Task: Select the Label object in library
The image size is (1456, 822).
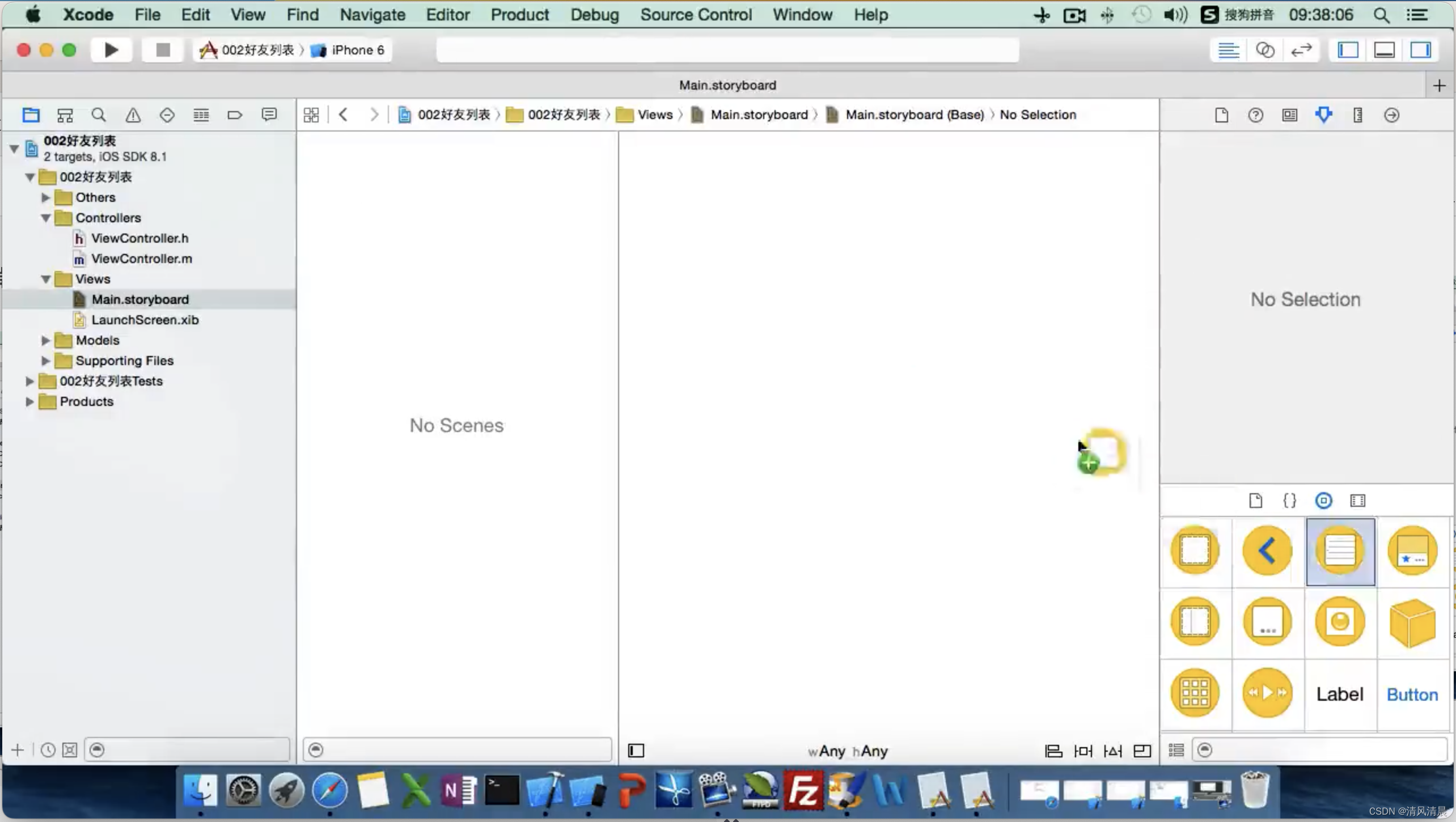Action: [1340, 694]
